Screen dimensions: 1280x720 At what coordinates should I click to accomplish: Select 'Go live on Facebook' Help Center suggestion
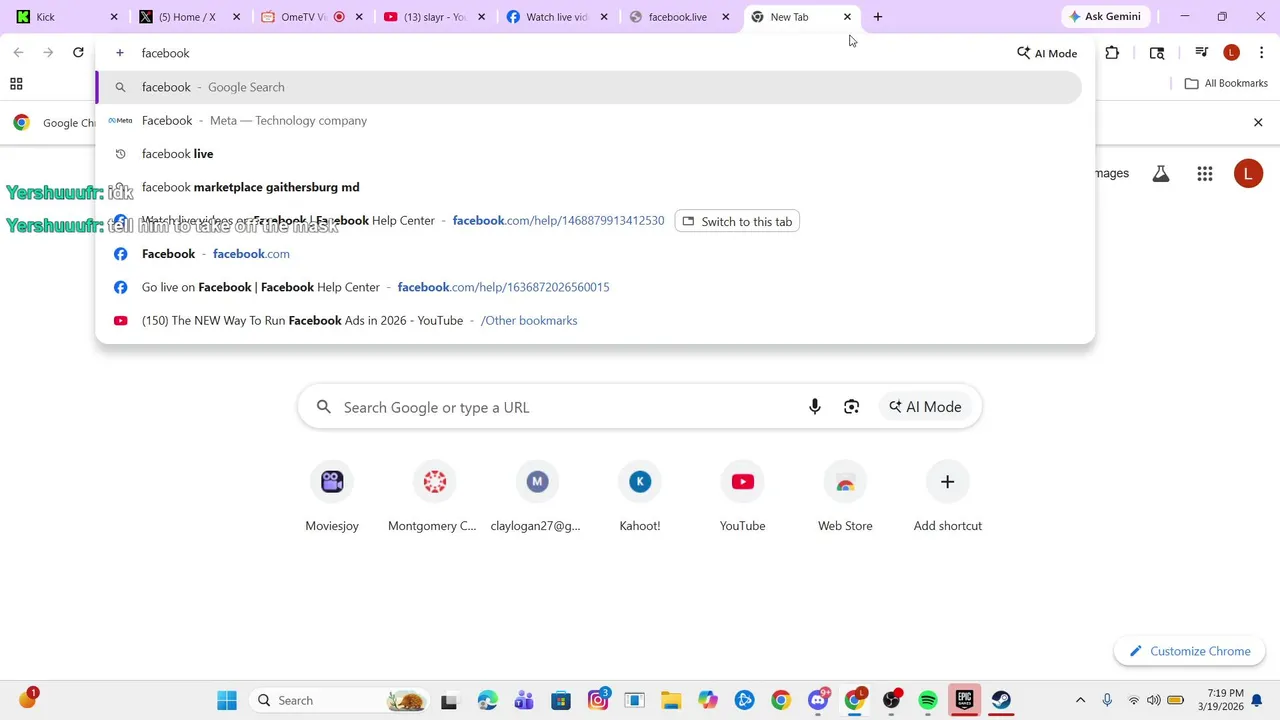coord(589,287)
